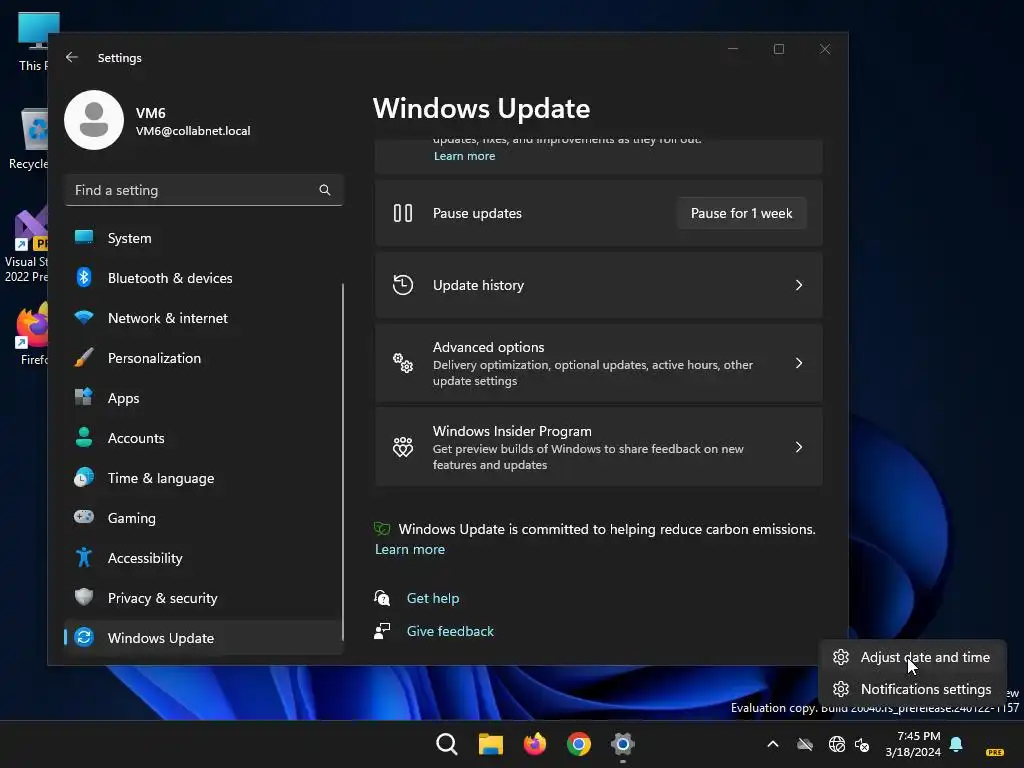The width and height of the screenshot is (1024, 768).
Task: Open Network & internet category
Action: pos(203,318)
